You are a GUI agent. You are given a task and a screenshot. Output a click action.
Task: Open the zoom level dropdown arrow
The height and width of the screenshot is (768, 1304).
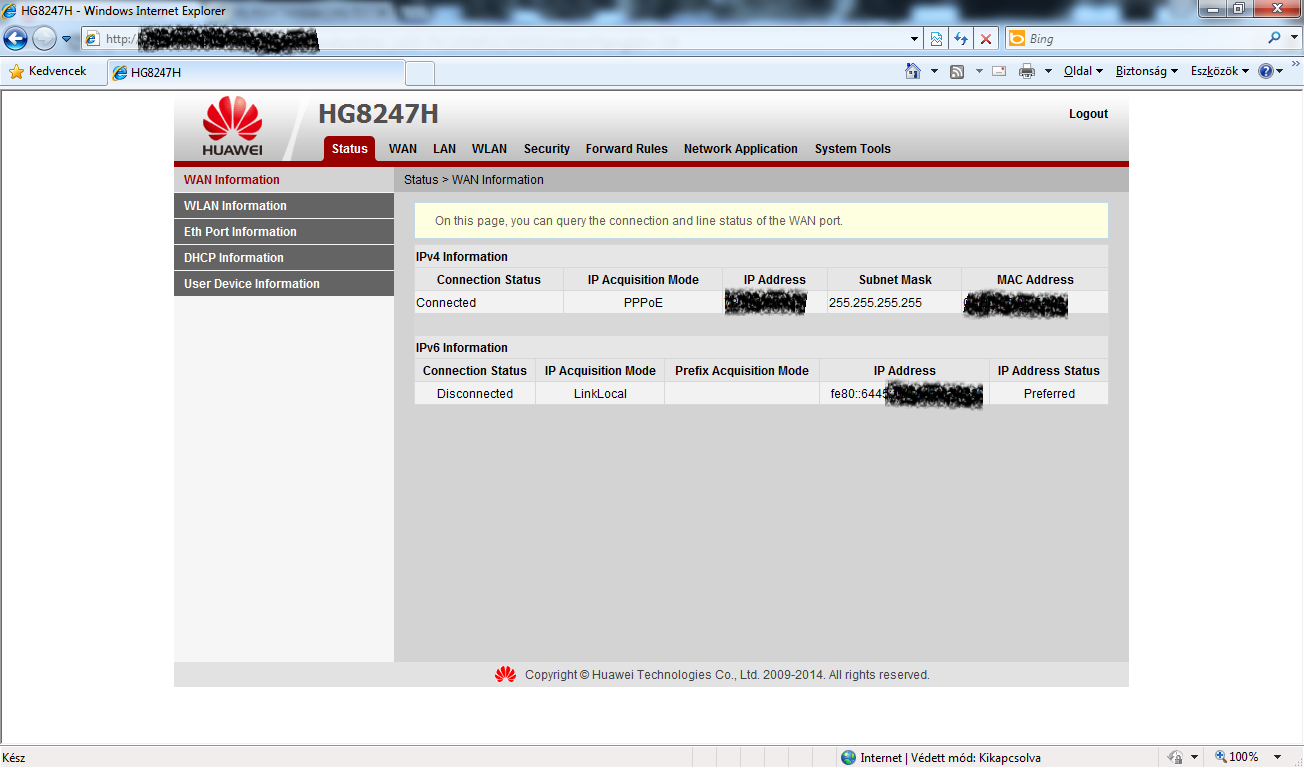point(1278,757)
